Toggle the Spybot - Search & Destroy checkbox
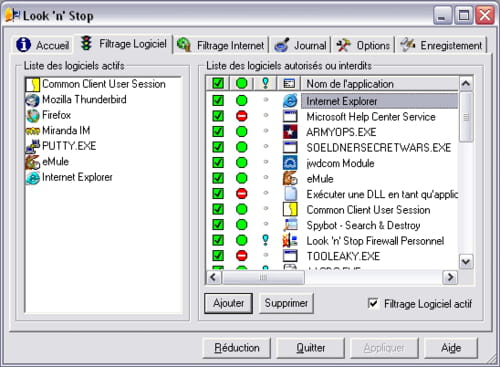Image resolution: width=500 pixels, height=367 pixels. pyautogui.click(x=218, y=225)
